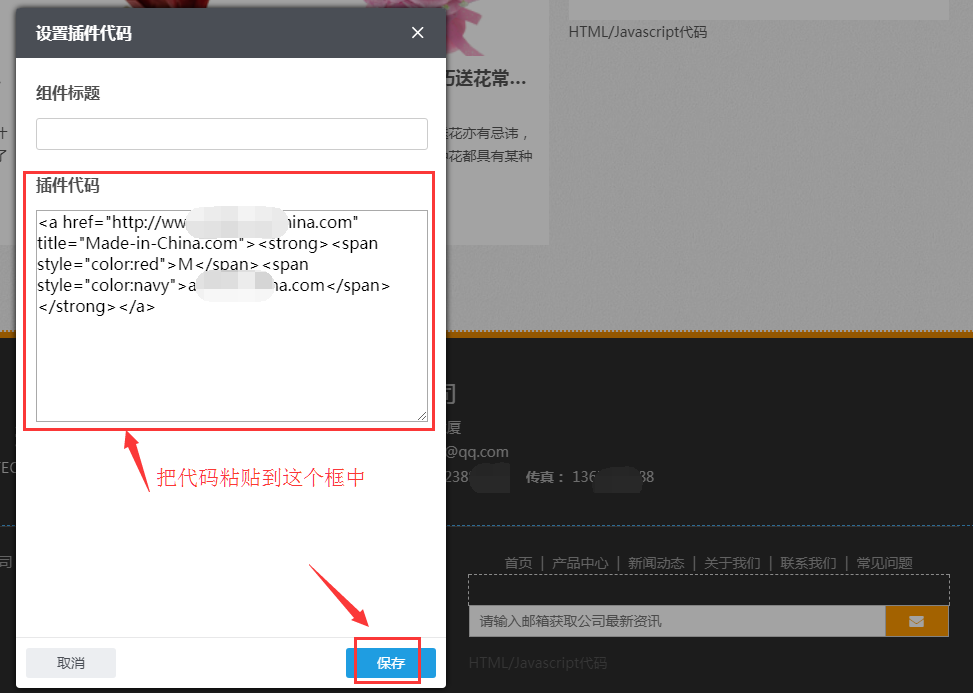973x693 pixels.
Task: Click the dashed editable box above email field
Action: click(x=709, y=588)
